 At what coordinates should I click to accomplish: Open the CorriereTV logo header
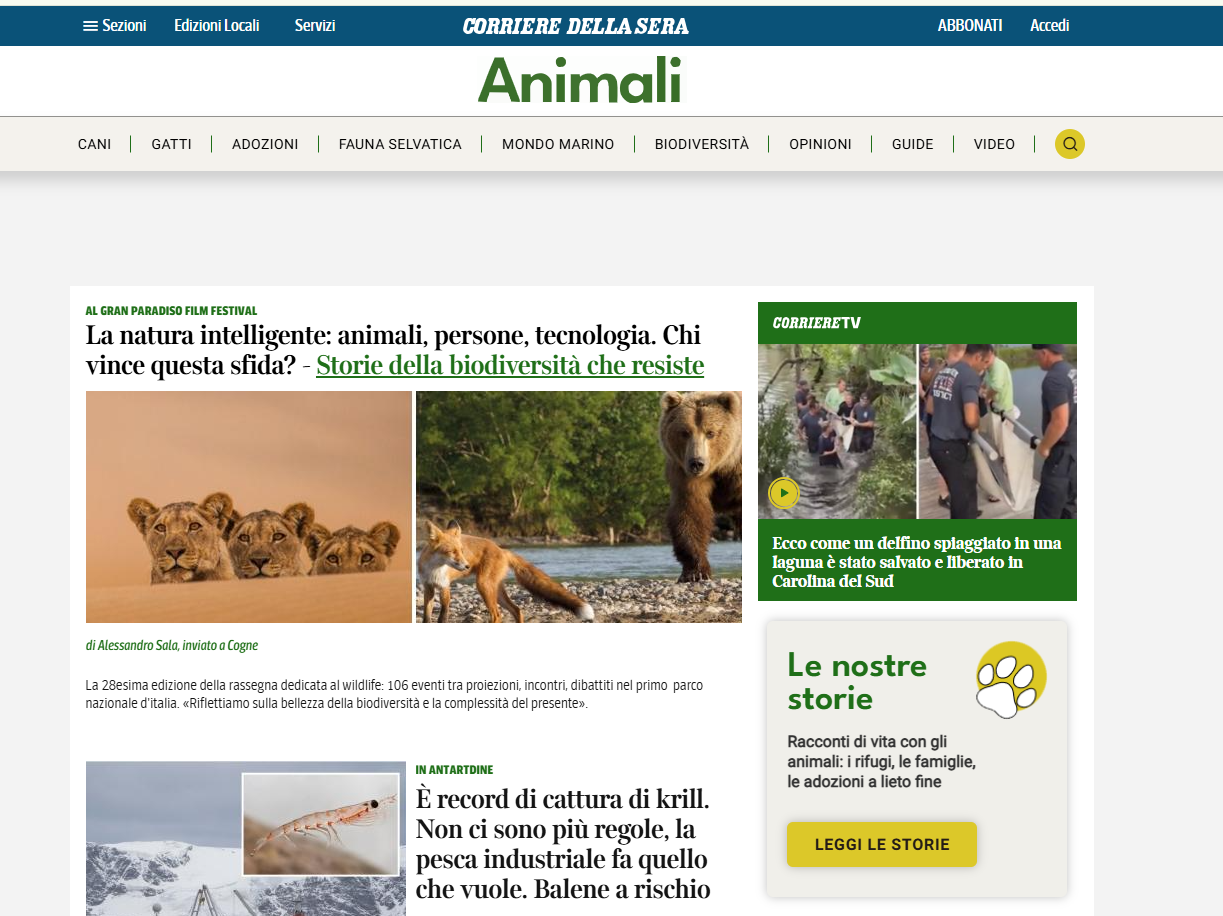pyautogui.click(x=817, y=323)
